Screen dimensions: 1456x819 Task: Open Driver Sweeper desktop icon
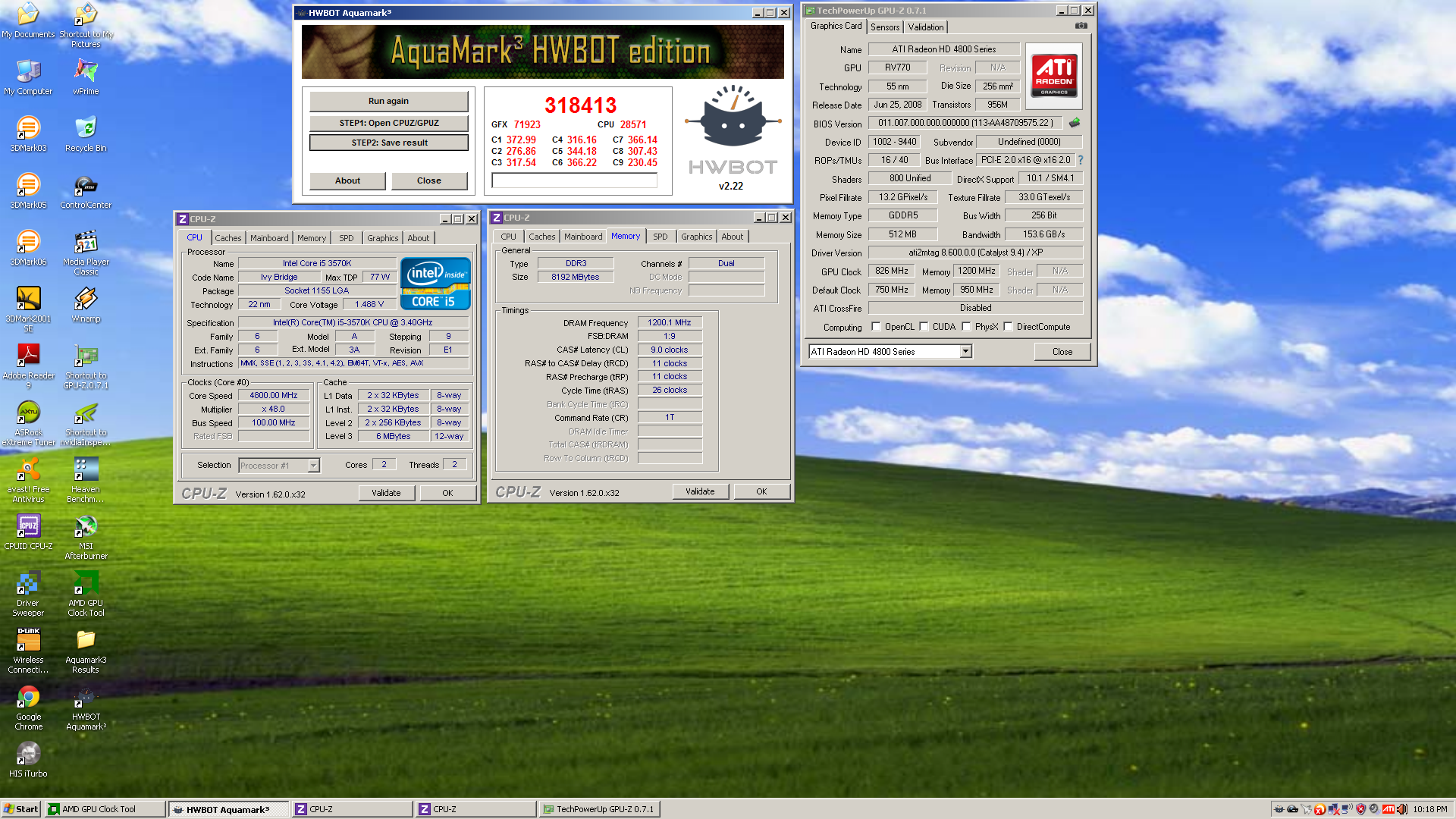tap(28, 594)
